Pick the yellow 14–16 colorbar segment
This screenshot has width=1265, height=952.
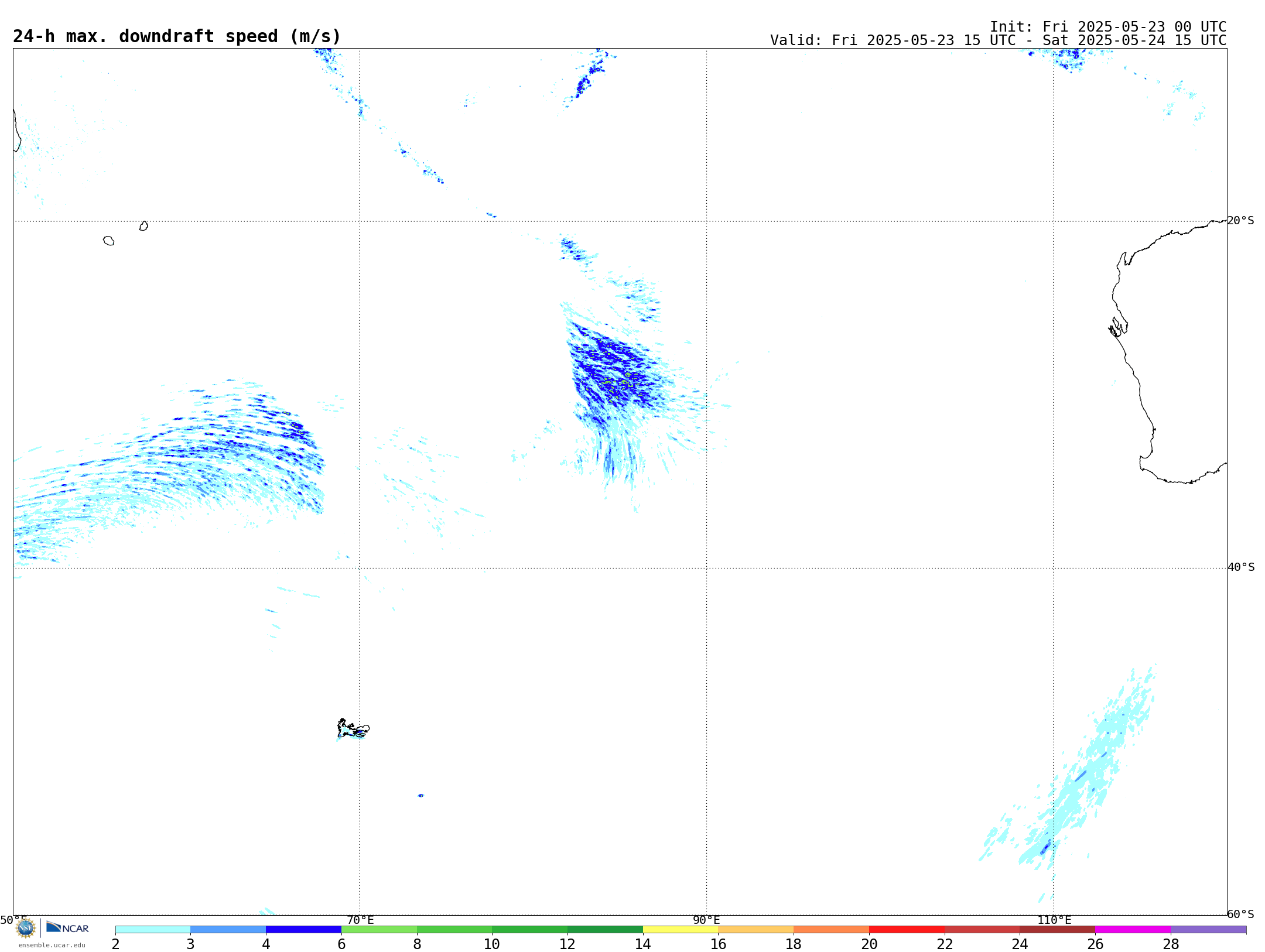pyautogui.click(x=681, y=930)
